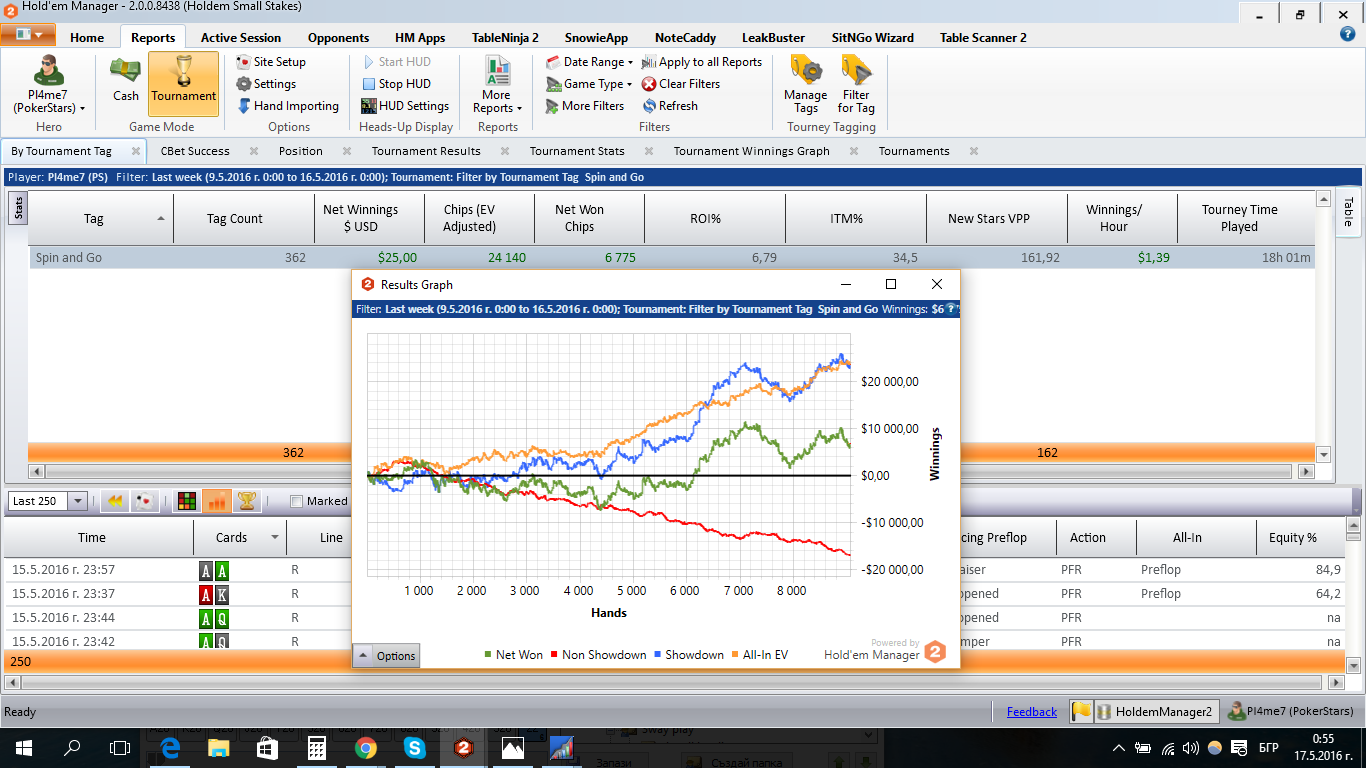Screen dimensions: 1366x768
Task: Switch to the CBet Success report tab
Action: pyautogui.click(x=195, y=151)
